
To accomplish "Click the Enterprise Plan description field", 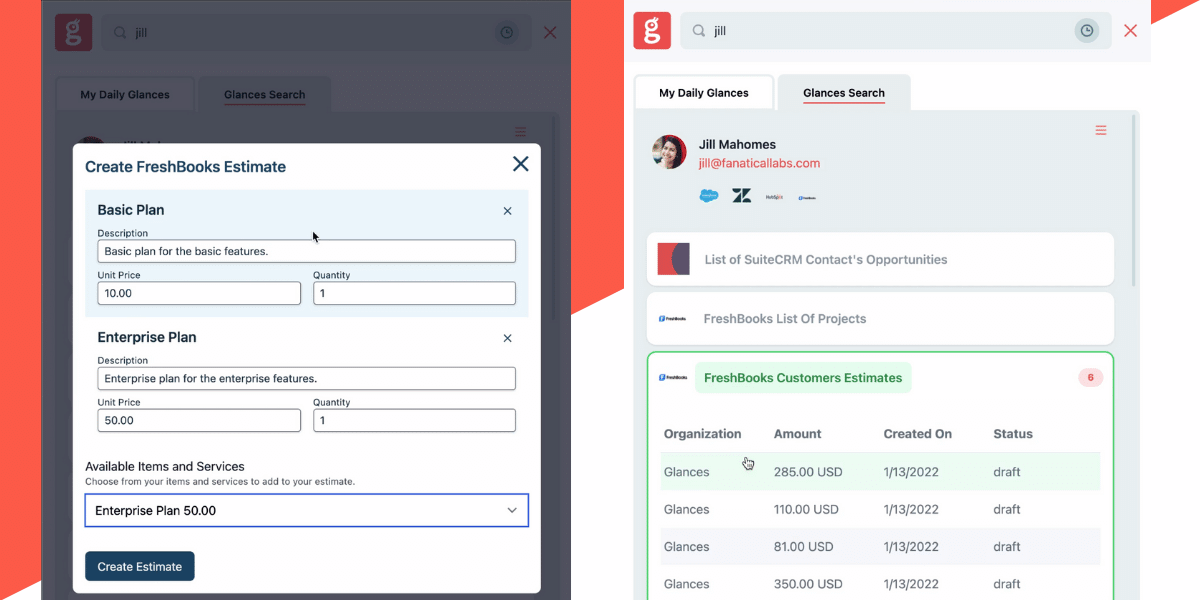I will 307,378.
